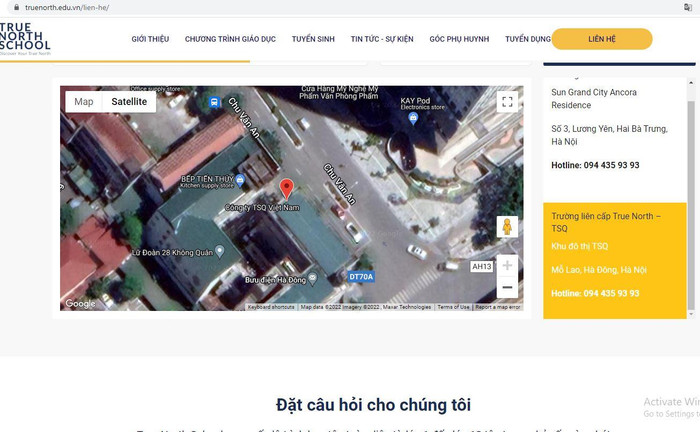Click AH13 road label on map
The height and width of the screenshot is (432, 700).
(x=482, y=266)
